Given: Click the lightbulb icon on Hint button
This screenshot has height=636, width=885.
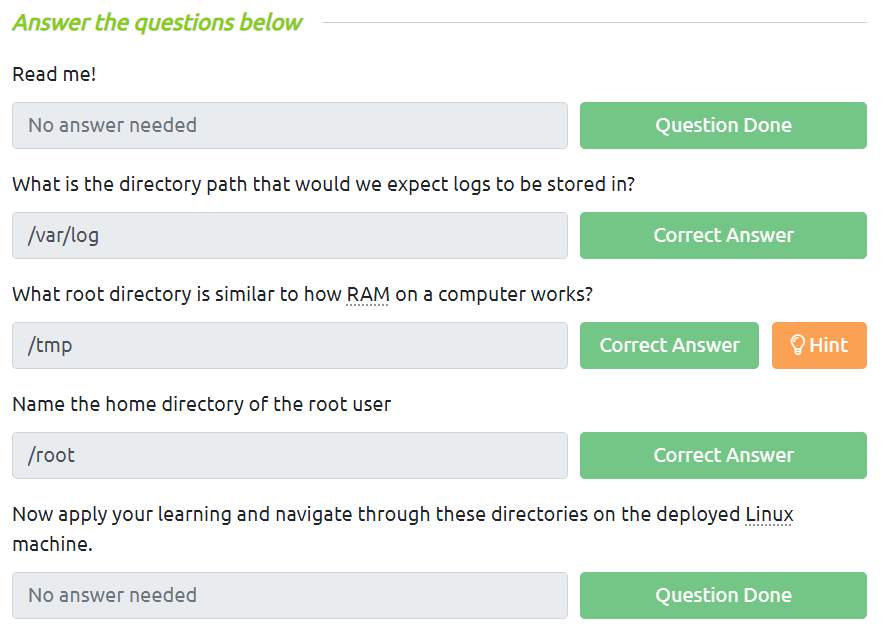Looking at the screenshot, I should (x=797, y=345).
